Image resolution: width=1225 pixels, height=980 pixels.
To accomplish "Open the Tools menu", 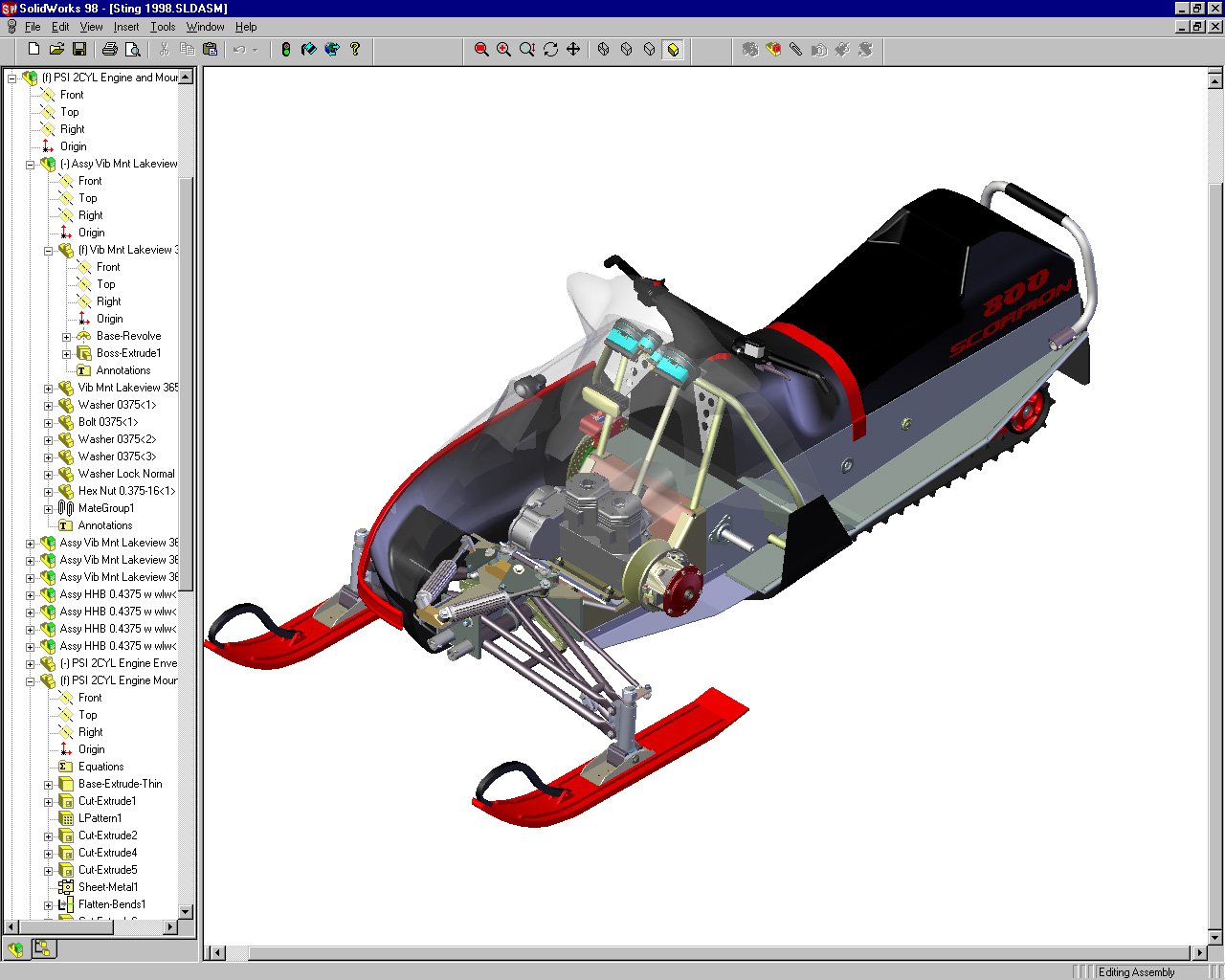I will [163, 27].
